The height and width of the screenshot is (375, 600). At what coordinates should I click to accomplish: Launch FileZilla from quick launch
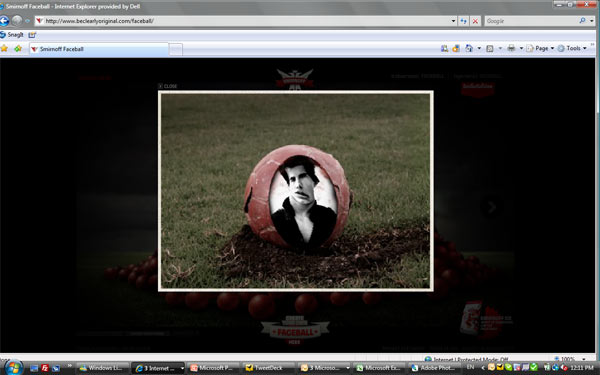(x=45, y=368)
